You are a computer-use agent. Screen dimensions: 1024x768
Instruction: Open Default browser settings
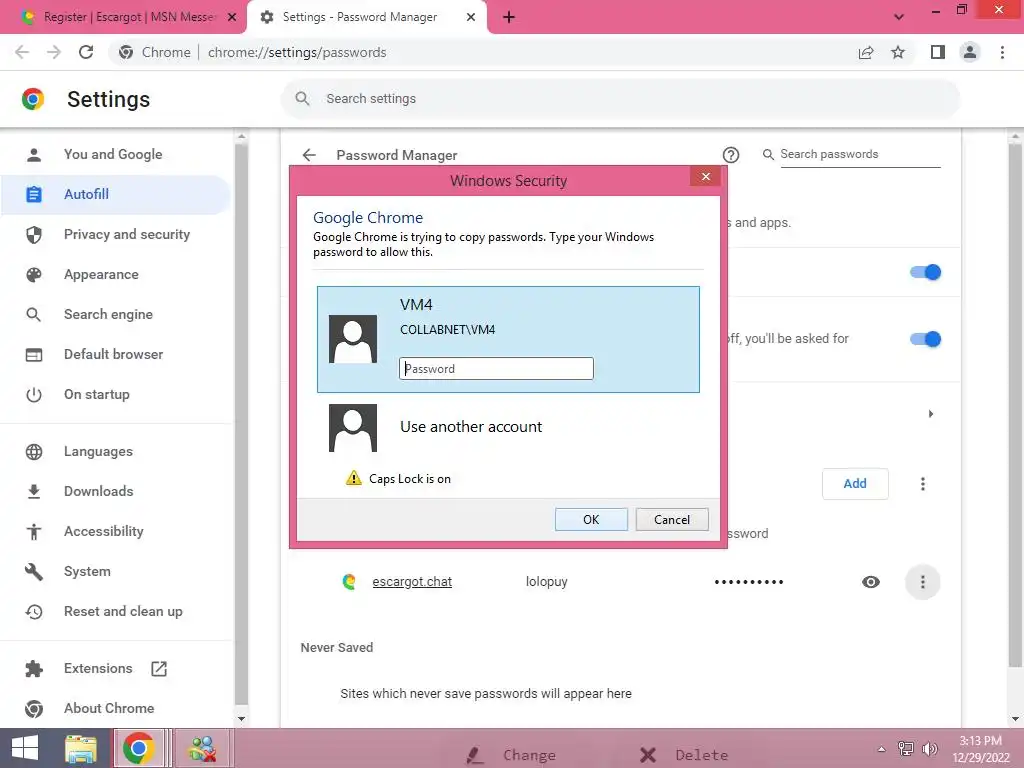click(x=116, y=354)
